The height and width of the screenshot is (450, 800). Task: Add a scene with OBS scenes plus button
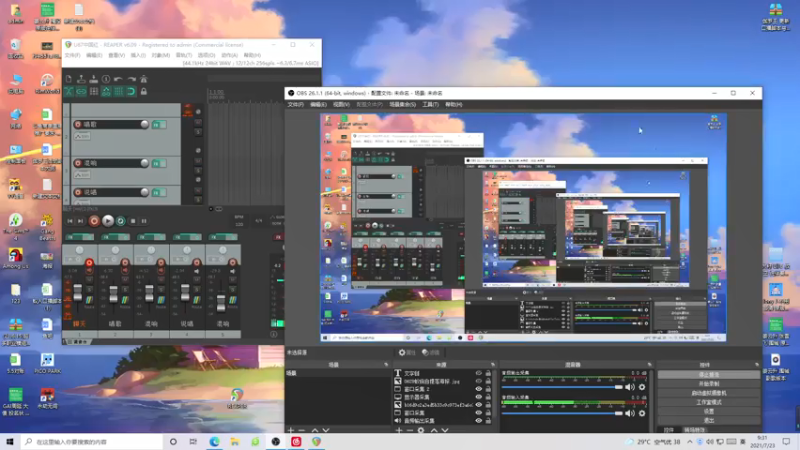[x=291, y=431]
